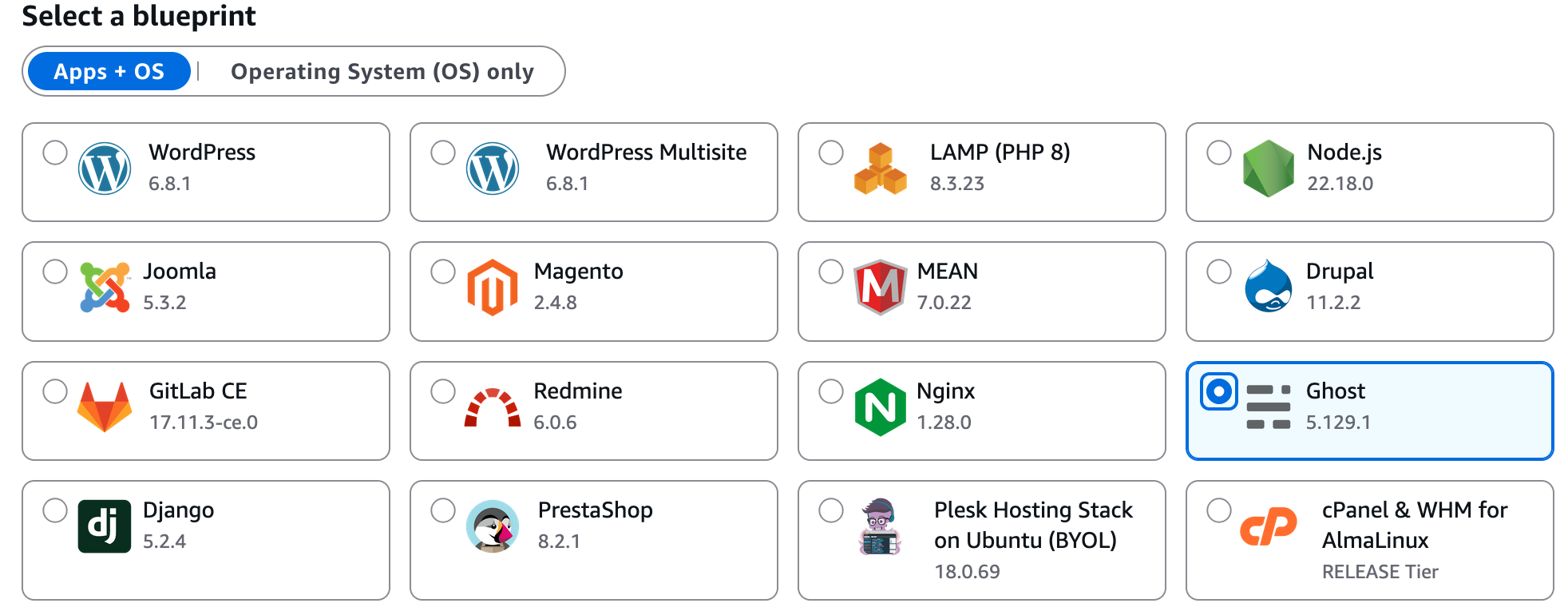Click the Redmine red arch icon
Screen dimensions: 1568x615
pyautogui.click(x=493, y=407)
